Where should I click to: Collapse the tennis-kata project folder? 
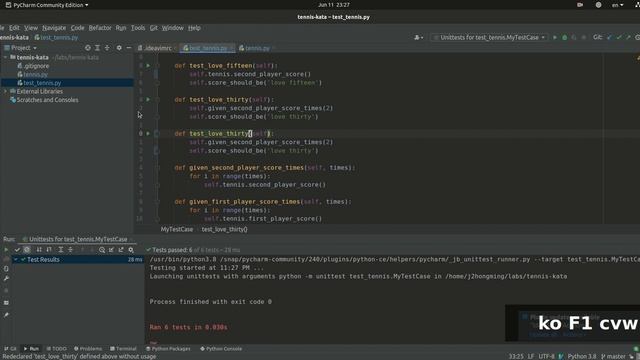point(6,57)
